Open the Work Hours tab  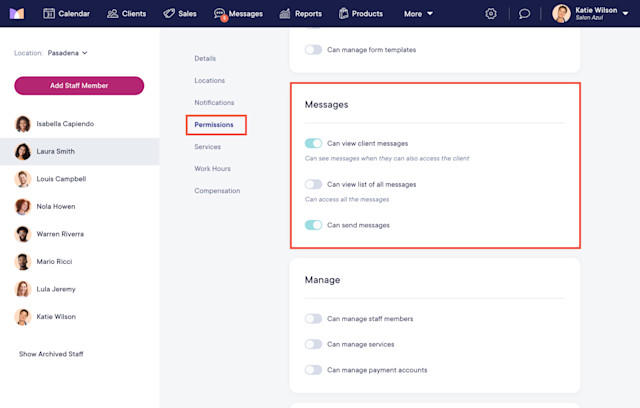click(x=212, y=169)
